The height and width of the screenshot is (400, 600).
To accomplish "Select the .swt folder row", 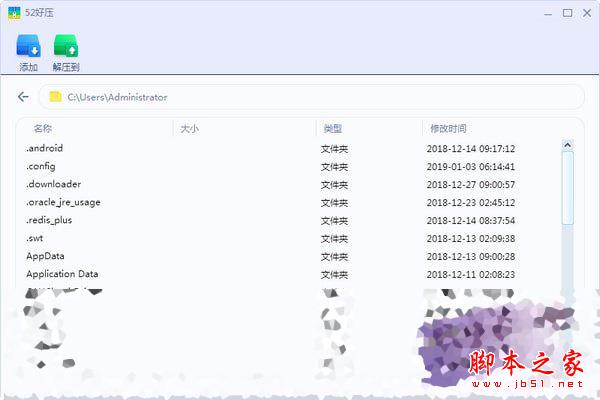I will click(291, 238).
